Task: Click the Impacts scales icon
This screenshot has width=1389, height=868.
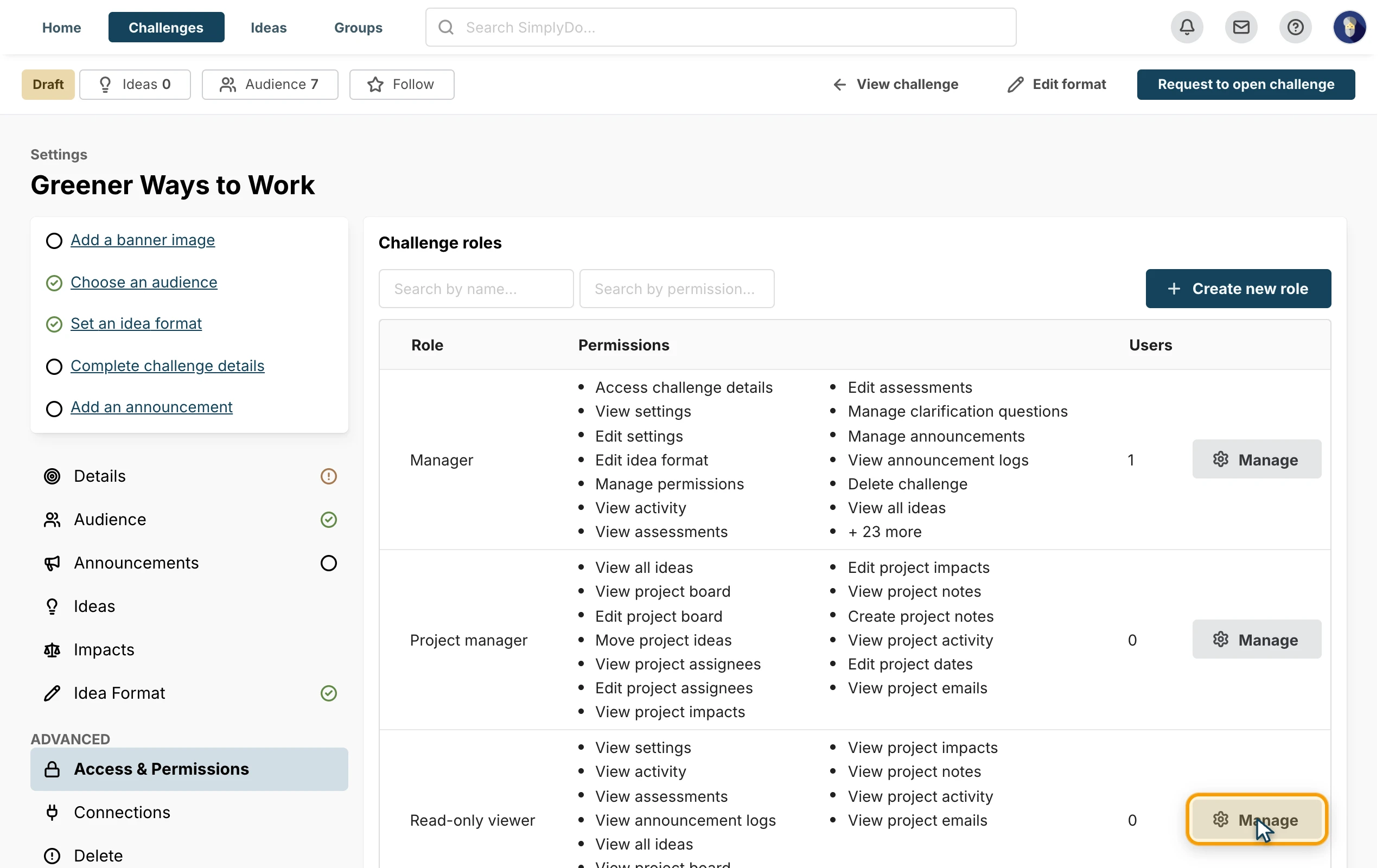Action: (52, 650)
